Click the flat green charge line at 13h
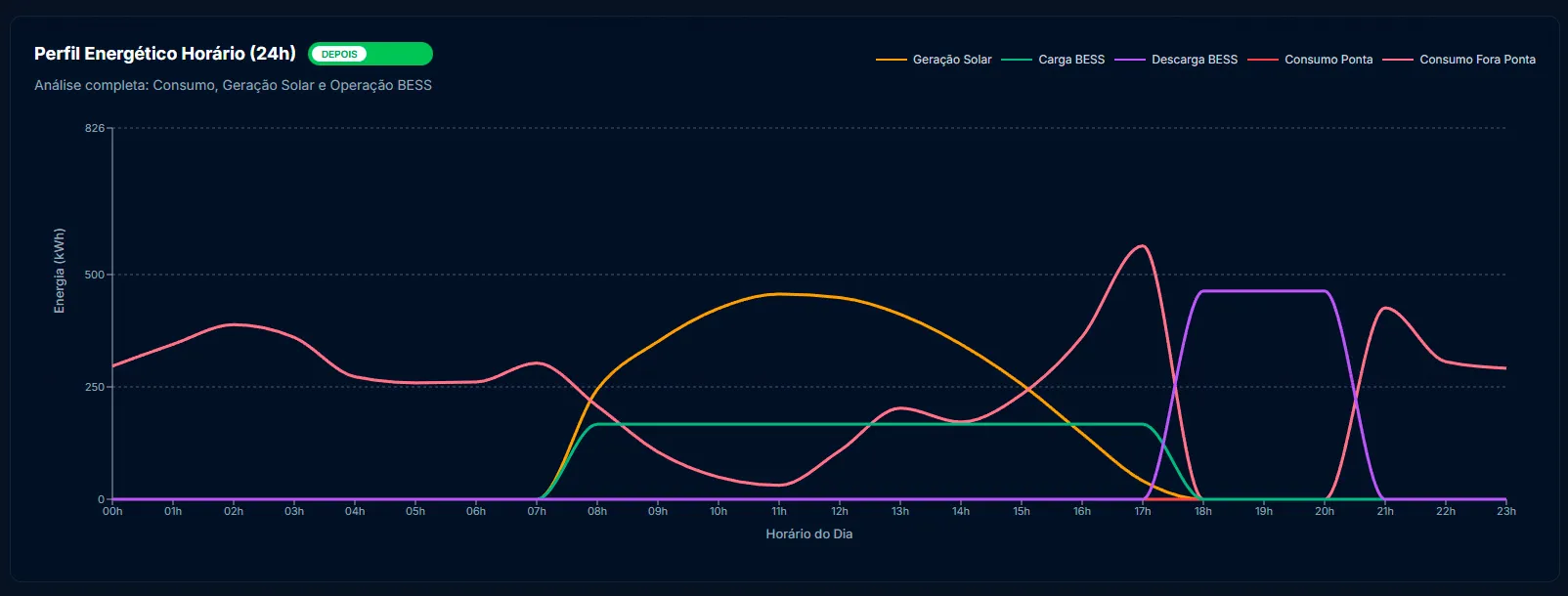 pos(900,424)
